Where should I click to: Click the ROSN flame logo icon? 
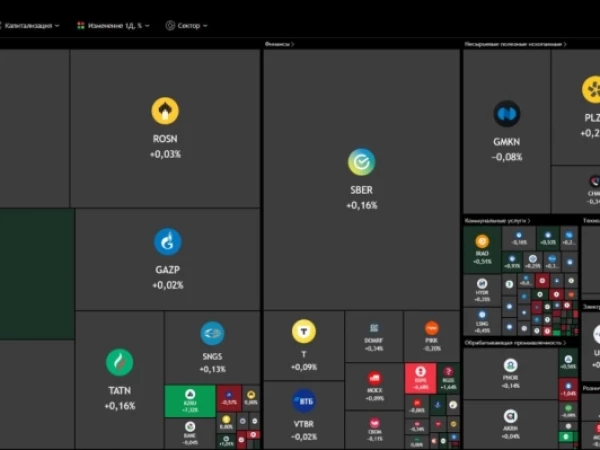coord(165,111)
